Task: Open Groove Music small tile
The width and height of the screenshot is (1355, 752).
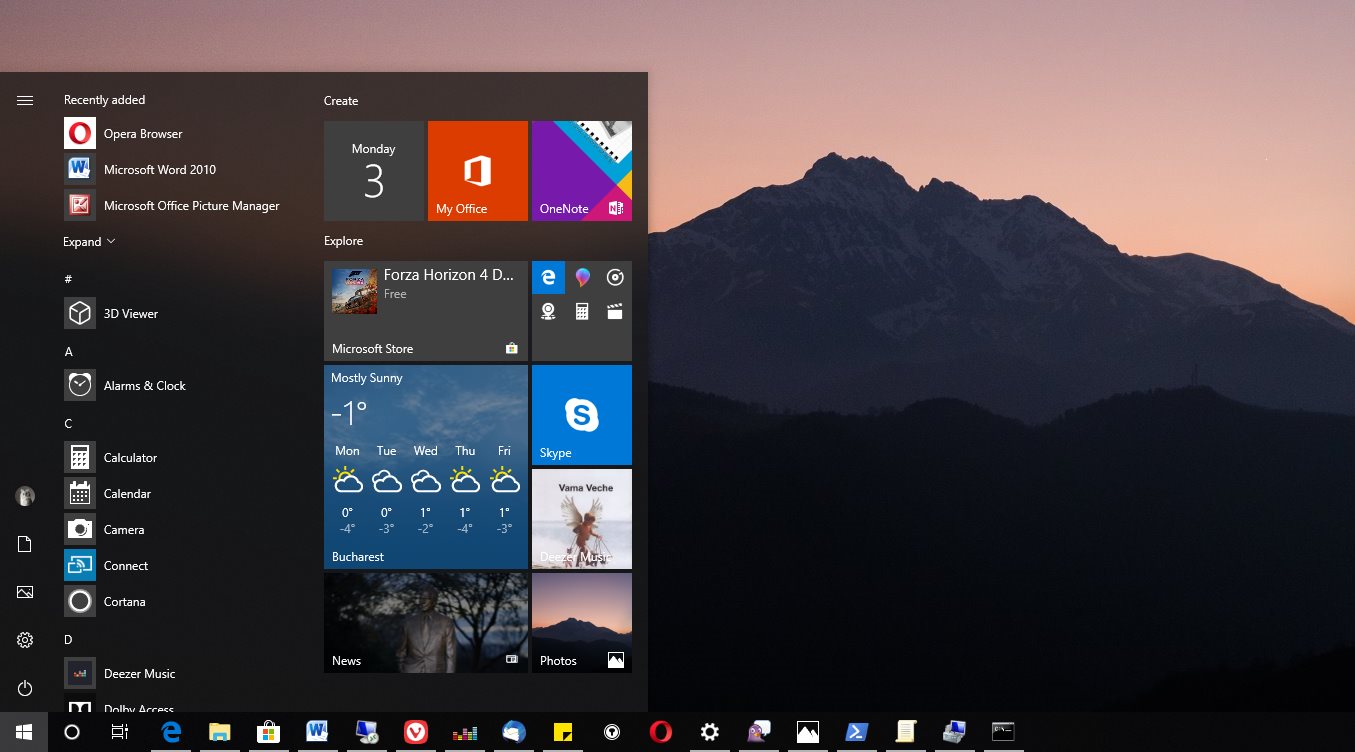Action: coord(615,278)
